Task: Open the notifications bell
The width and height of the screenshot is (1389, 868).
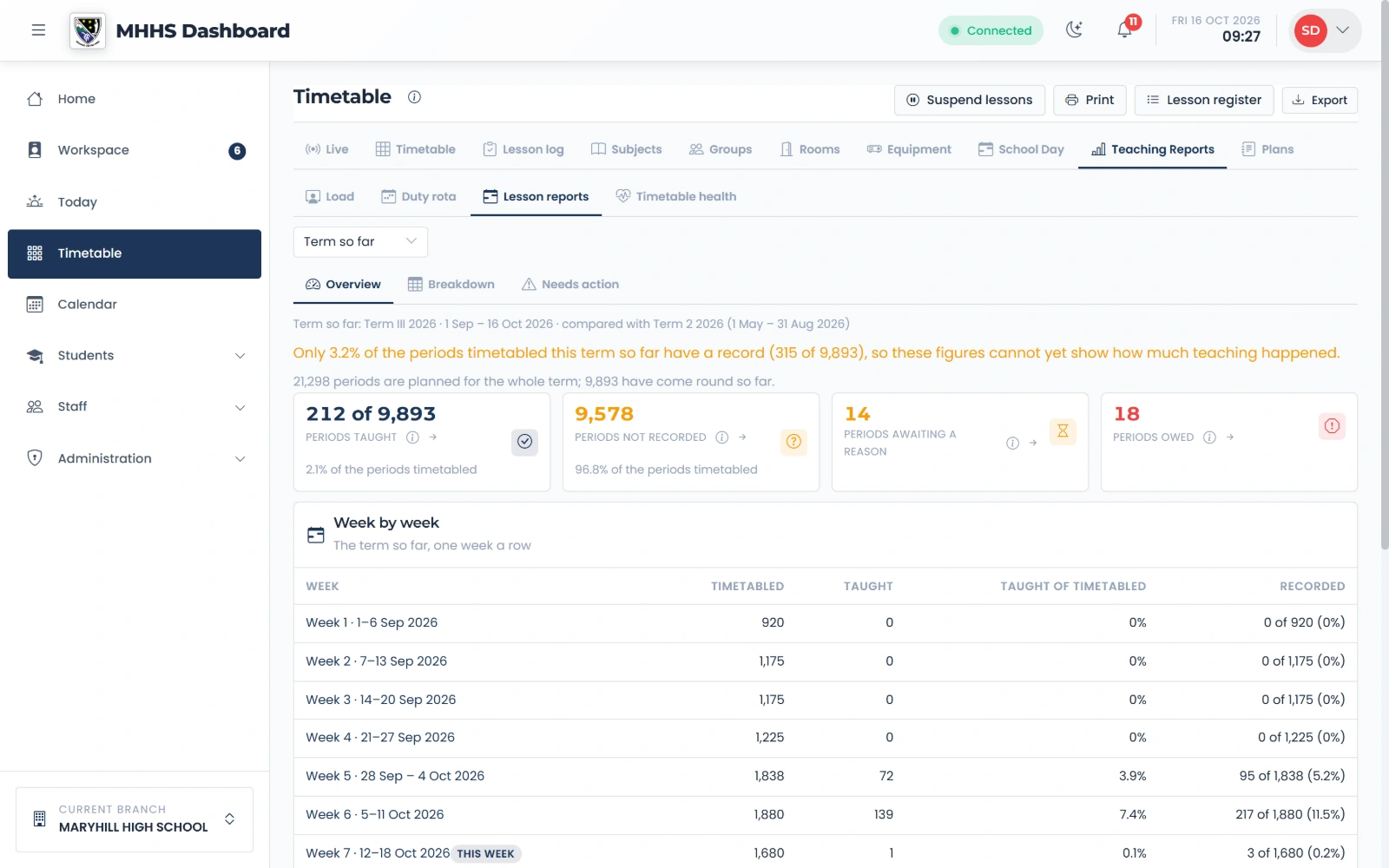Action: coord(1124,30)
